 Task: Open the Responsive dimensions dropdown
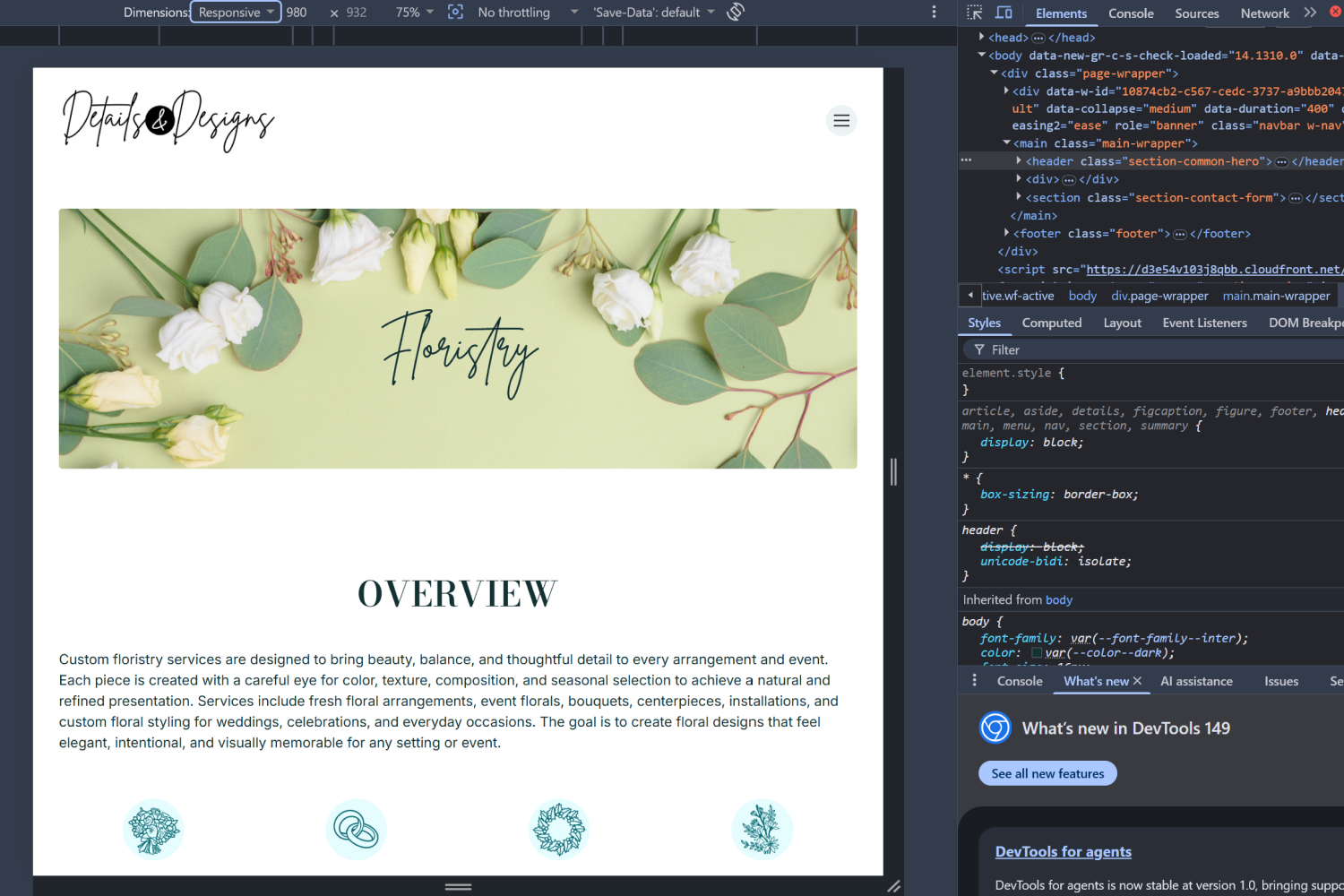(x=236, y=12)
